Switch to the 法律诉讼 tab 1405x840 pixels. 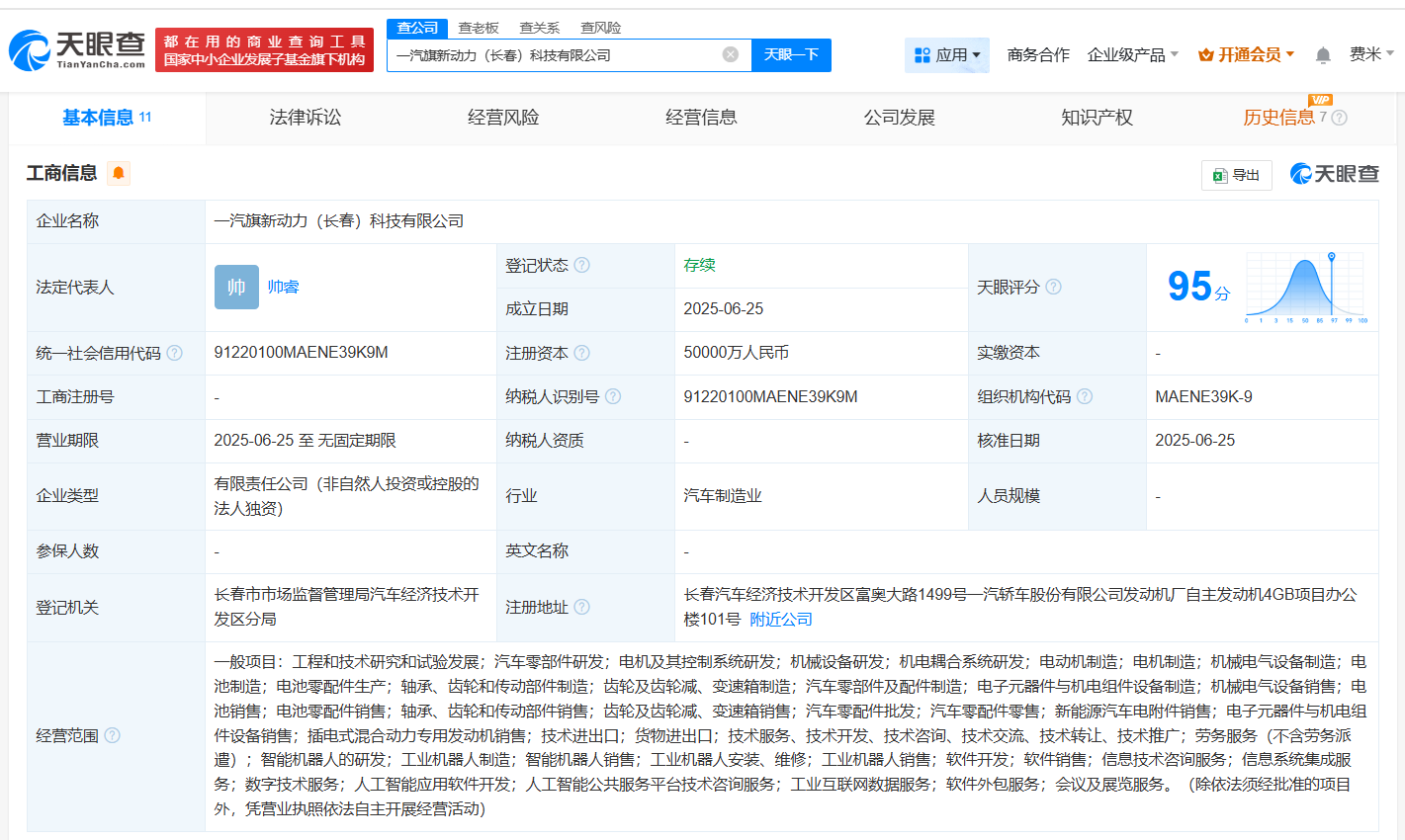305,118
